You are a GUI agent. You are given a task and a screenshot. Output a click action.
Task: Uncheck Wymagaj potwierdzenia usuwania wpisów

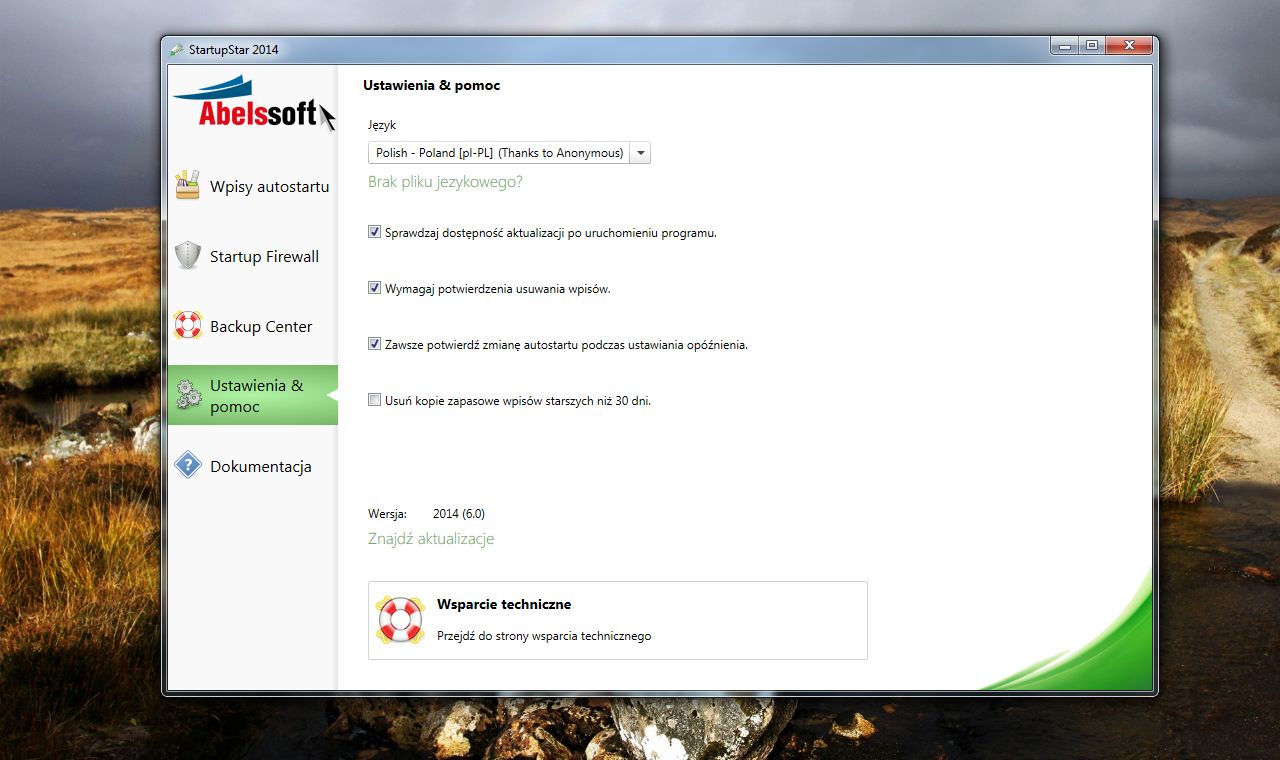[x=375, y=288]
